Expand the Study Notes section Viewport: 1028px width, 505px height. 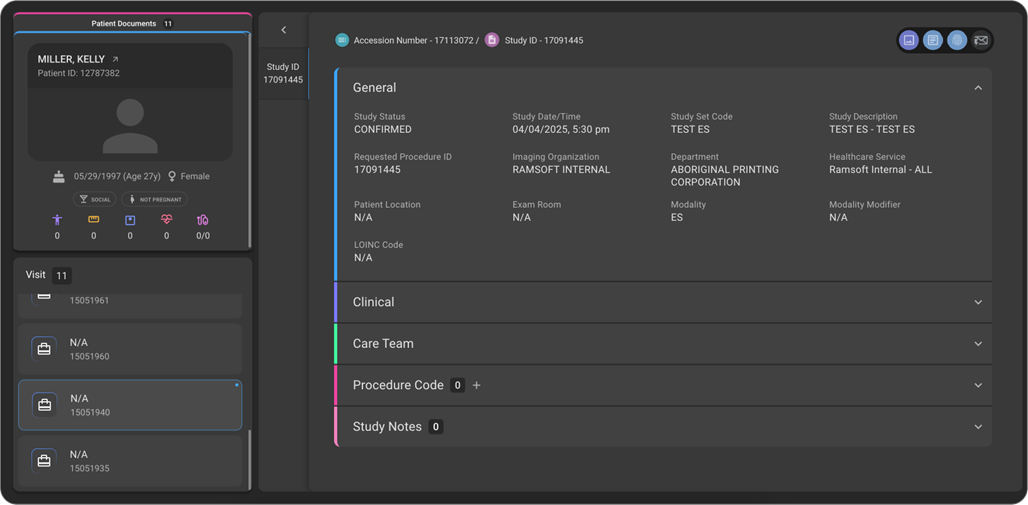[x=978, y=427]
